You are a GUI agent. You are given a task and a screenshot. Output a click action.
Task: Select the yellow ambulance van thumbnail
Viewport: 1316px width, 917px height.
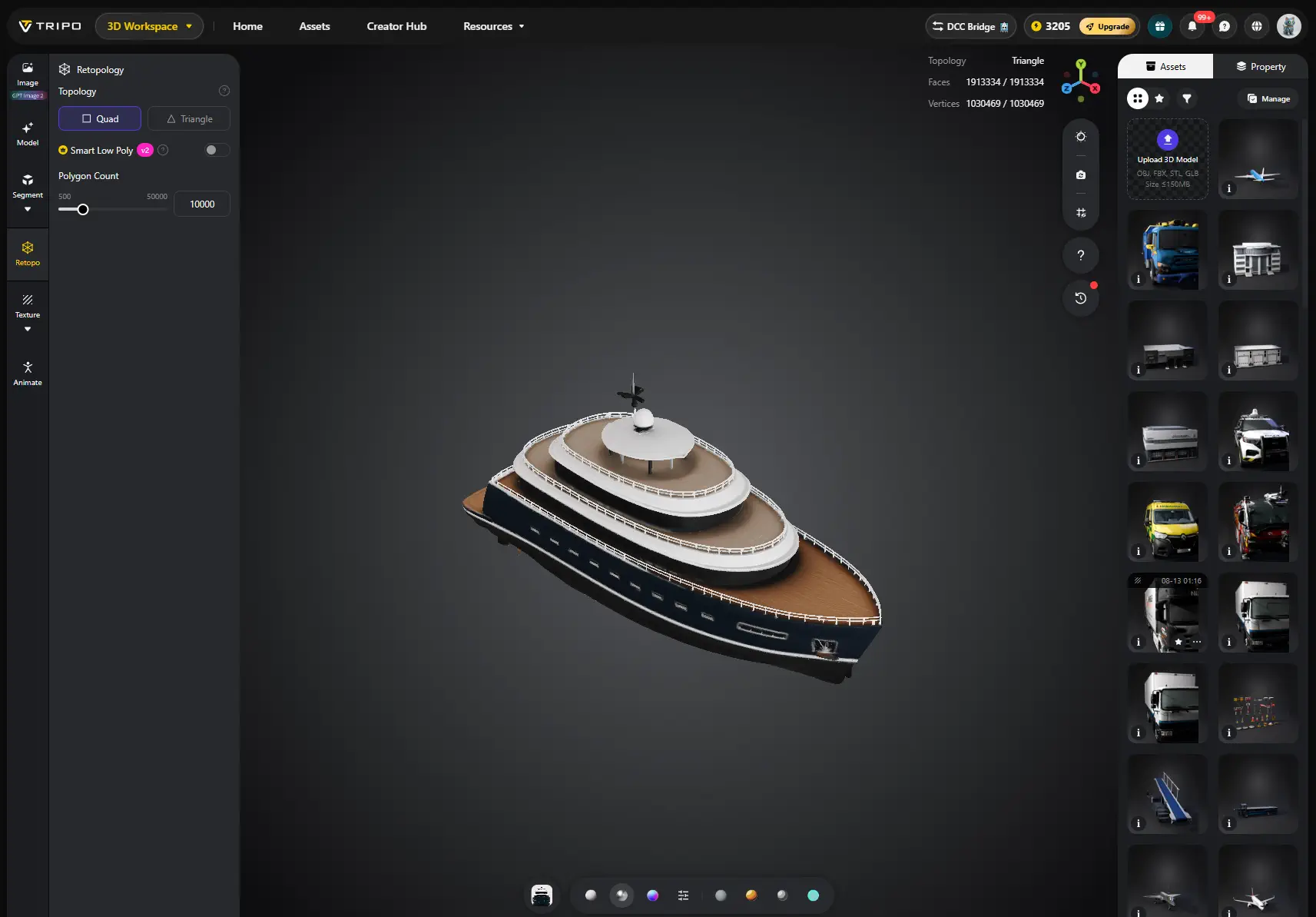1168,522
